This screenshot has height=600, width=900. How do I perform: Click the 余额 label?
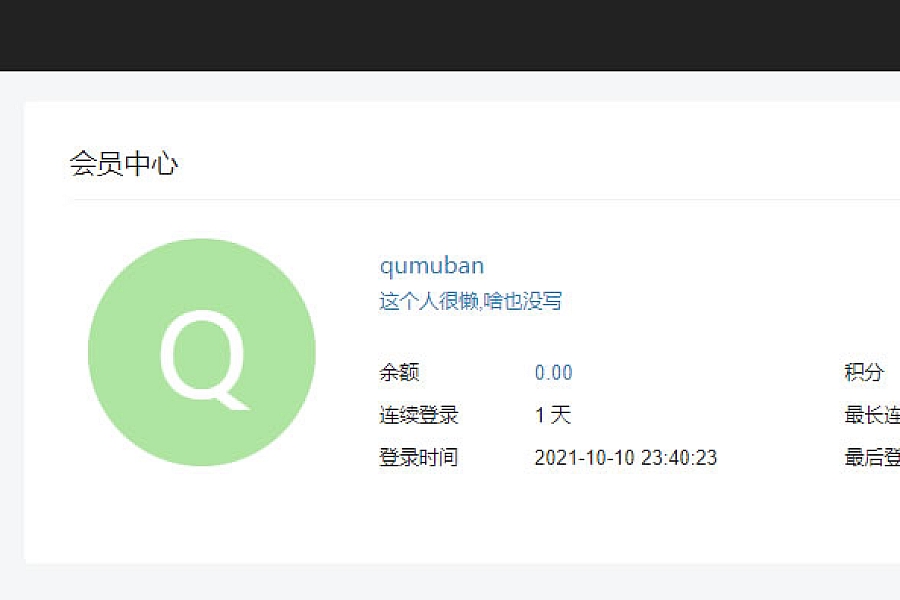[399, 373]
